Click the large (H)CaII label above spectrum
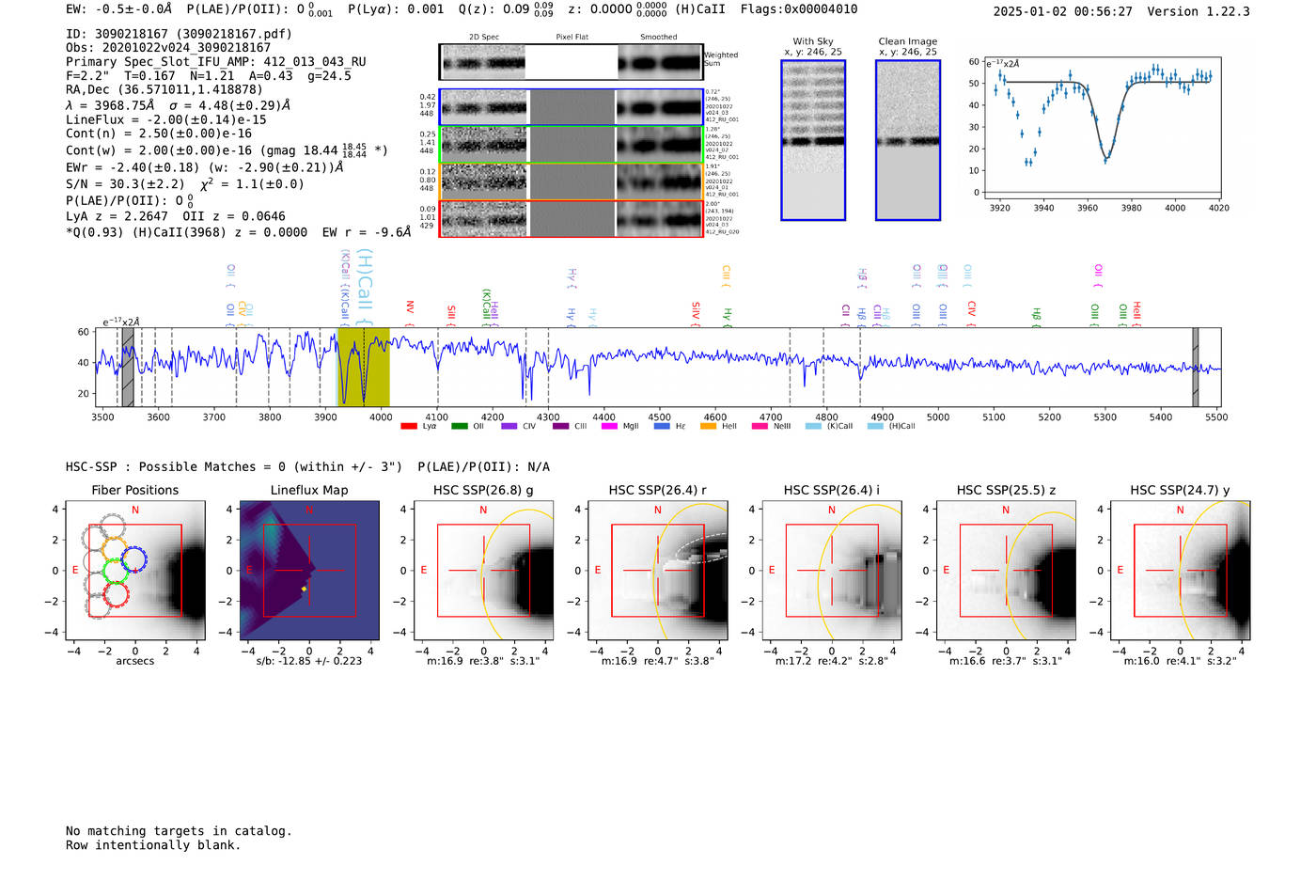1316x896 pixels. tap(366, 287)
